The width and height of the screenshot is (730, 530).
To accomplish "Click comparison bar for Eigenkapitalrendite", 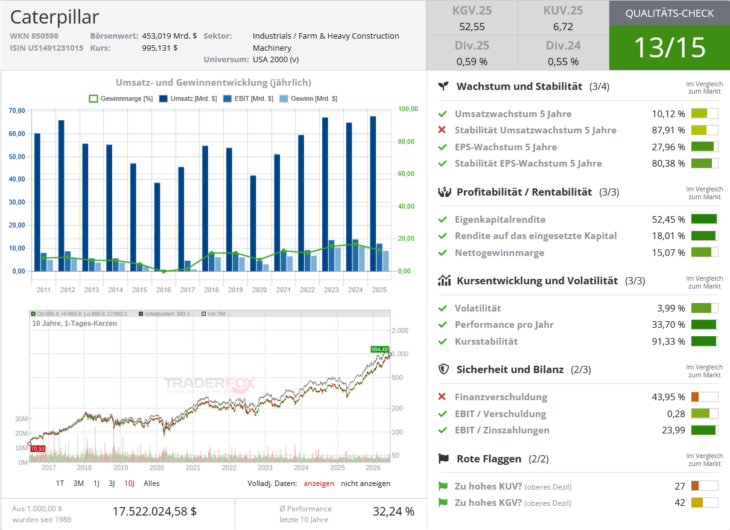I will [704, 219].
